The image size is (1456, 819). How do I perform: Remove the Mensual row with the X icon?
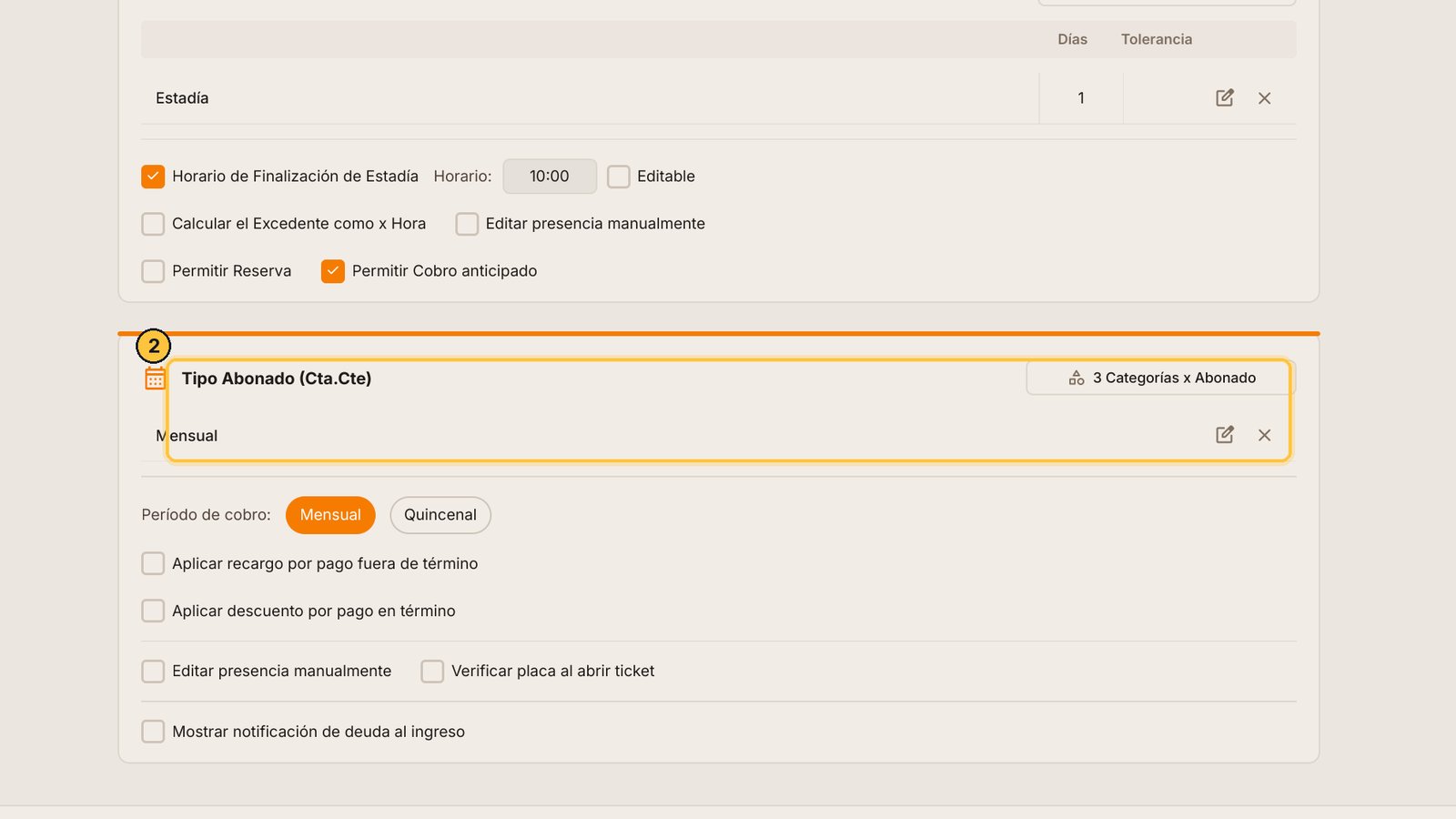pos(1264,435)
